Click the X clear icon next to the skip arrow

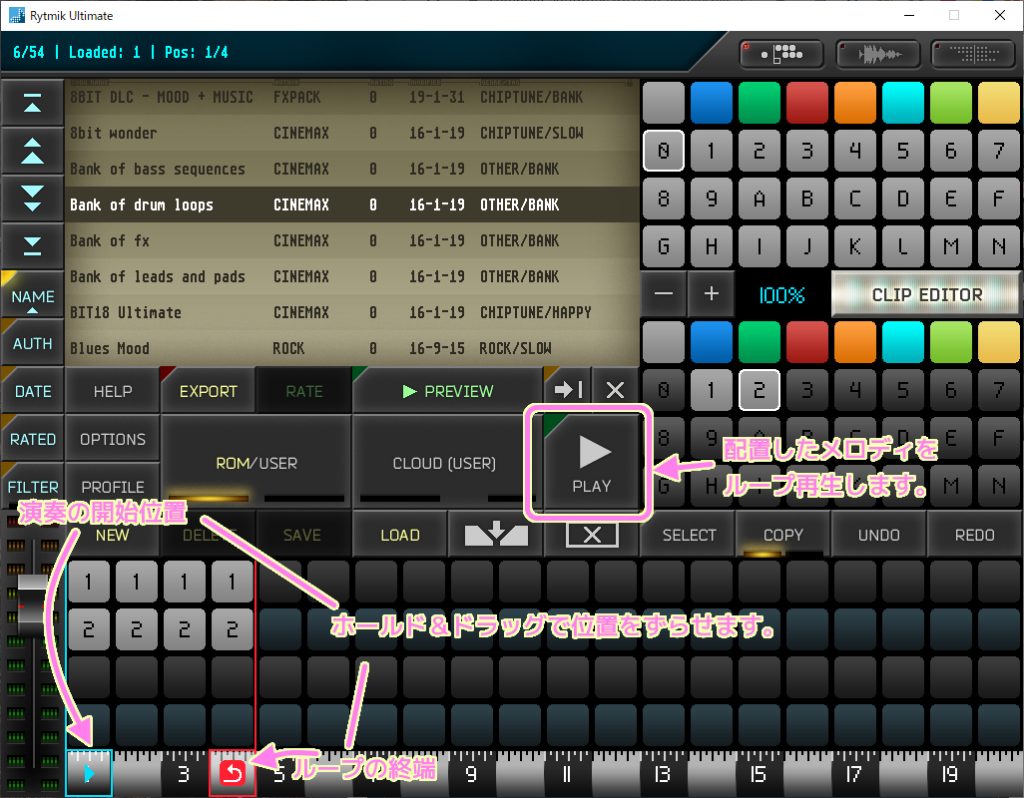coord(614,390)
